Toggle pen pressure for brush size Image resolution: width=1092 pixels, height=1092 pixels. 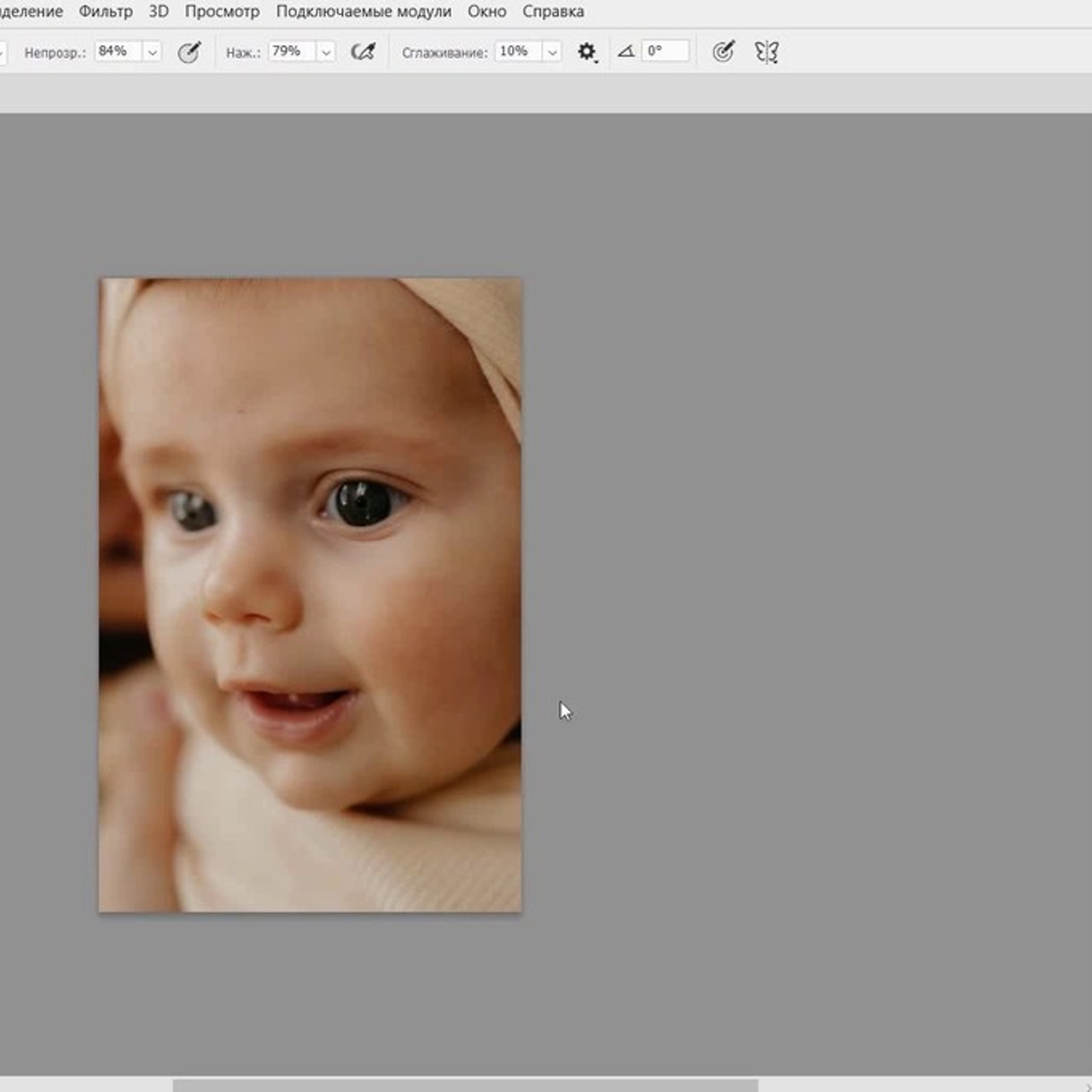723,52
